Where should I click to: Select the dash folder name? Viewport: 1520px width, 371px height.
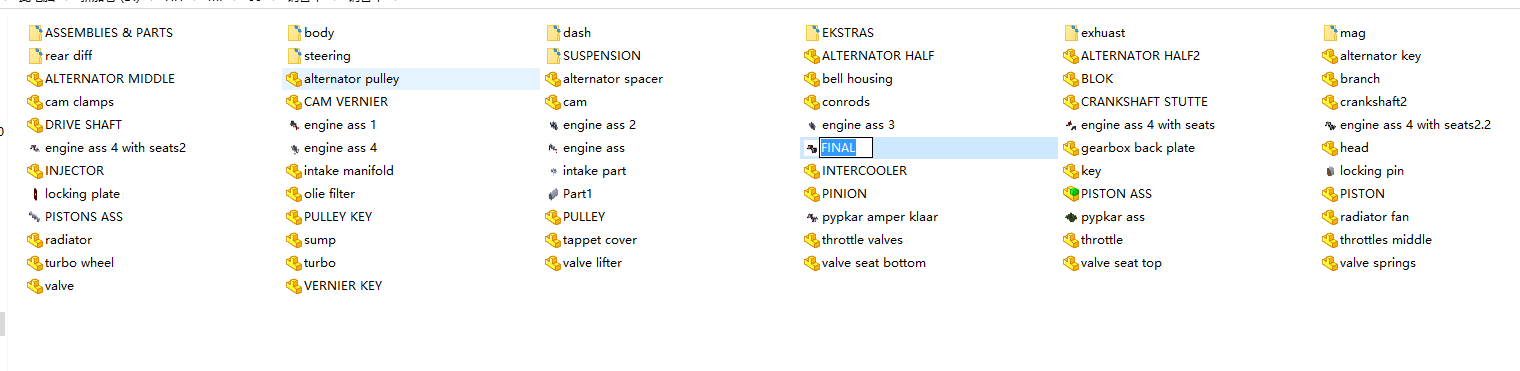[577, 33]
